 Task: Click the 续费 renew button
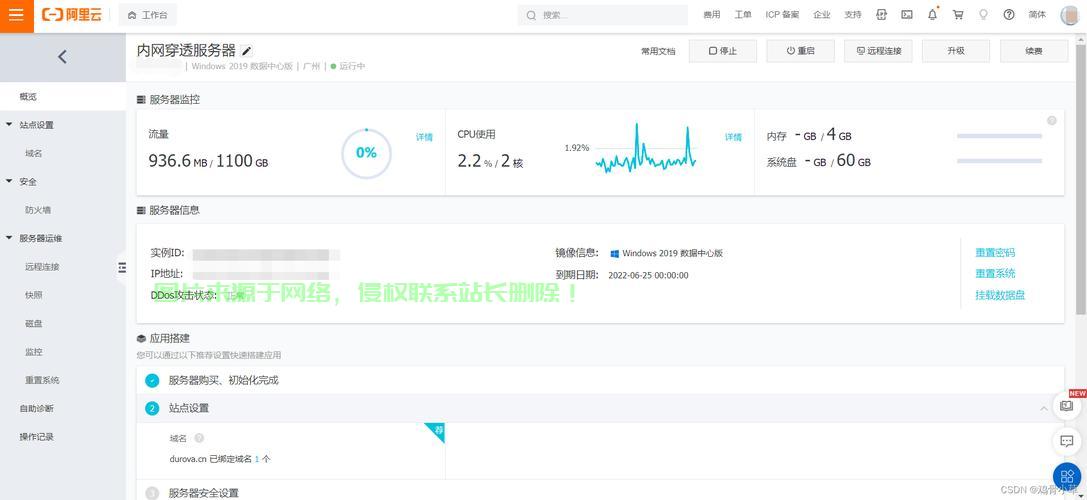click(1034, 51)
